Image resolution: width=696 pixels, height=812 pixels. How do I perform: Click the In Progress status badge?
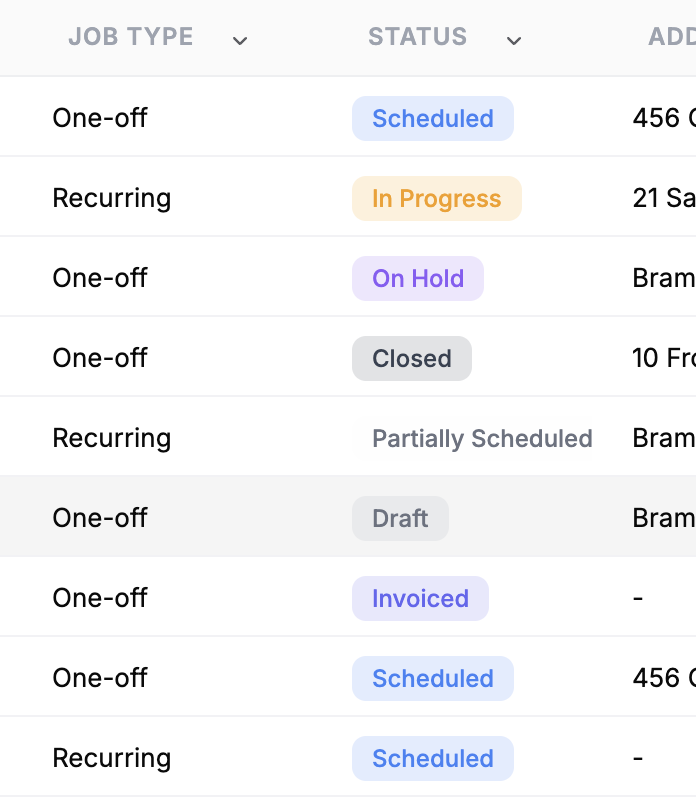[437, 198]
